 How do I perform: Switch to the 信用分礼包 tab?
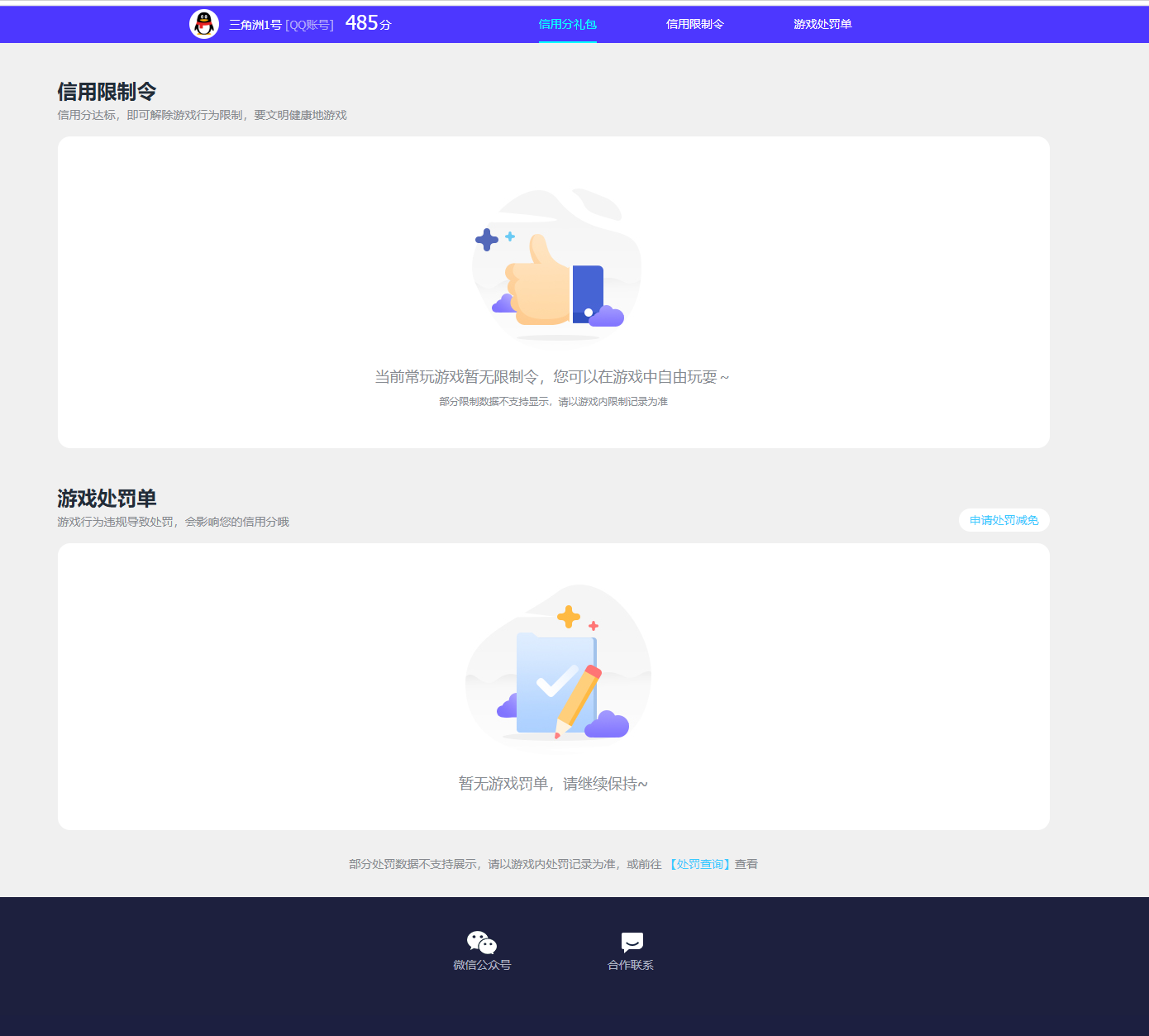point(568,24)
